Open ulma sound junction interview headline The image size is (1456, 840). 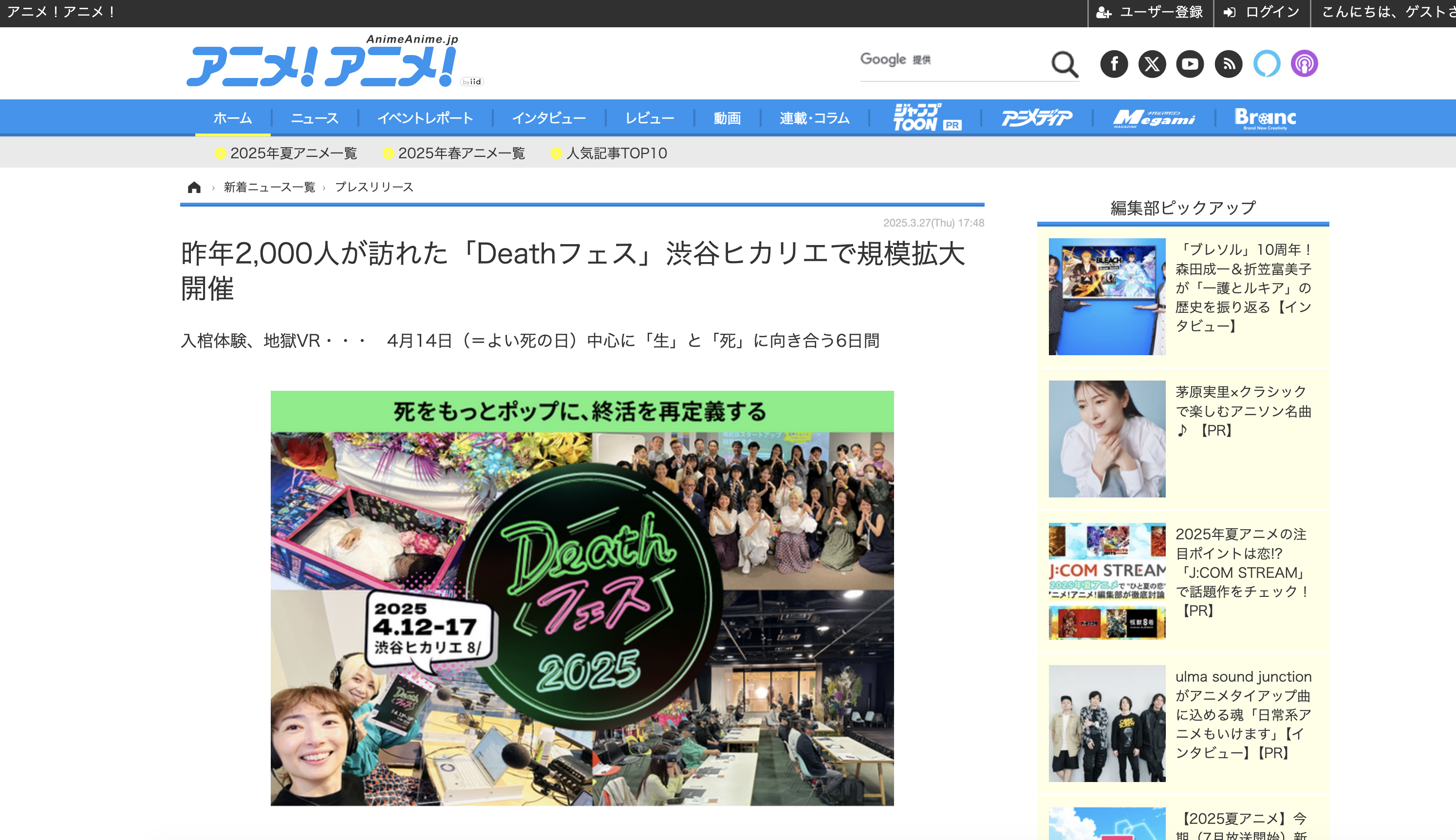point(1244,715)
